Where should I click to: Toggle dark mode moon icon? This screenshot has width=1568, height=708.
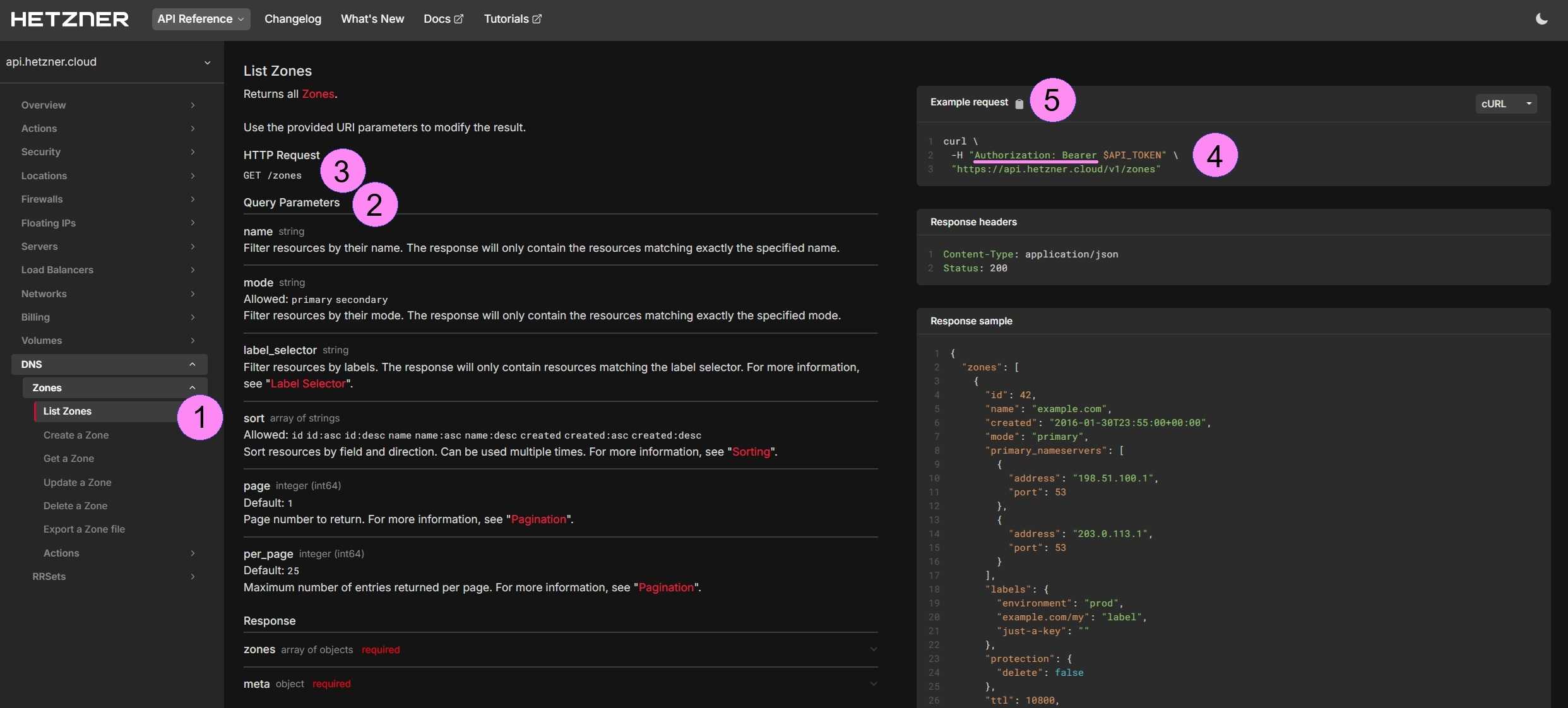tap(1541, 19)
